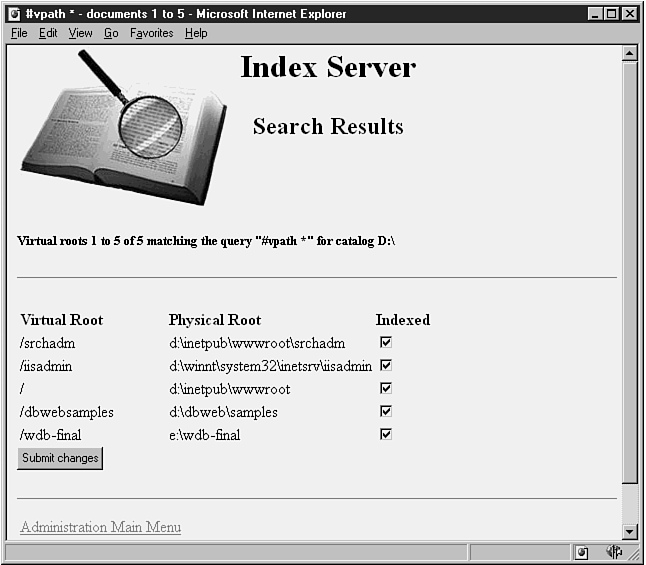Image resolution: width=646 pixels, height=565 pixels.
Task: Click the Internet Explorer icon in title bar
Action: (14, 14)
